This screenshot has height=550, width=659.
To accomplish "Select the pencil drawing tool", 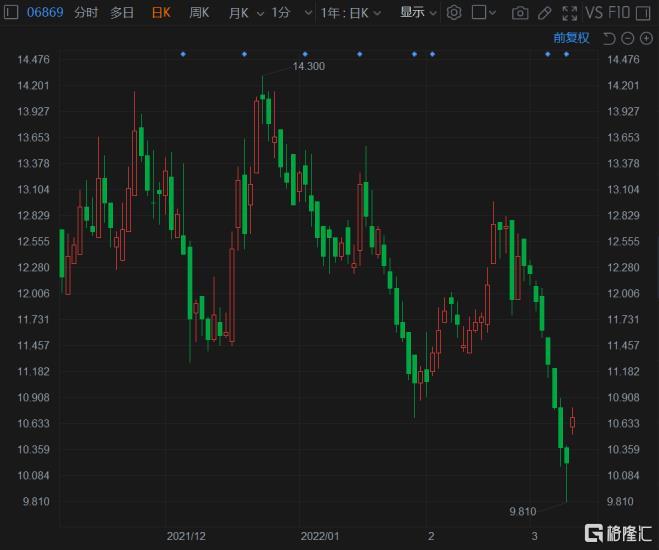I will click(544, 13).
